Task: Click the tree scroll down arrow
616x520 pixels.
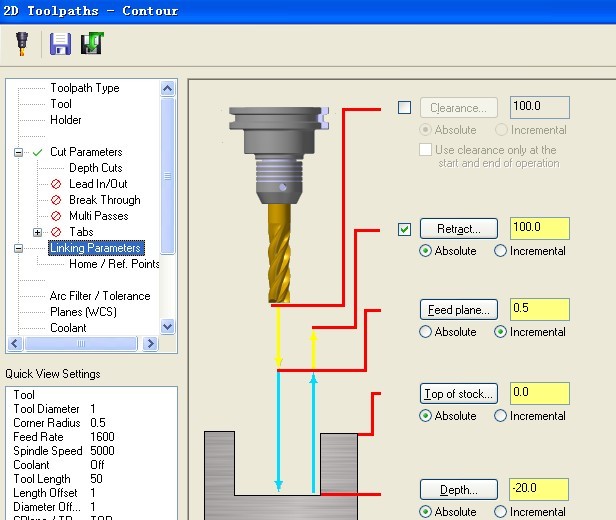Action: [168, 326]
